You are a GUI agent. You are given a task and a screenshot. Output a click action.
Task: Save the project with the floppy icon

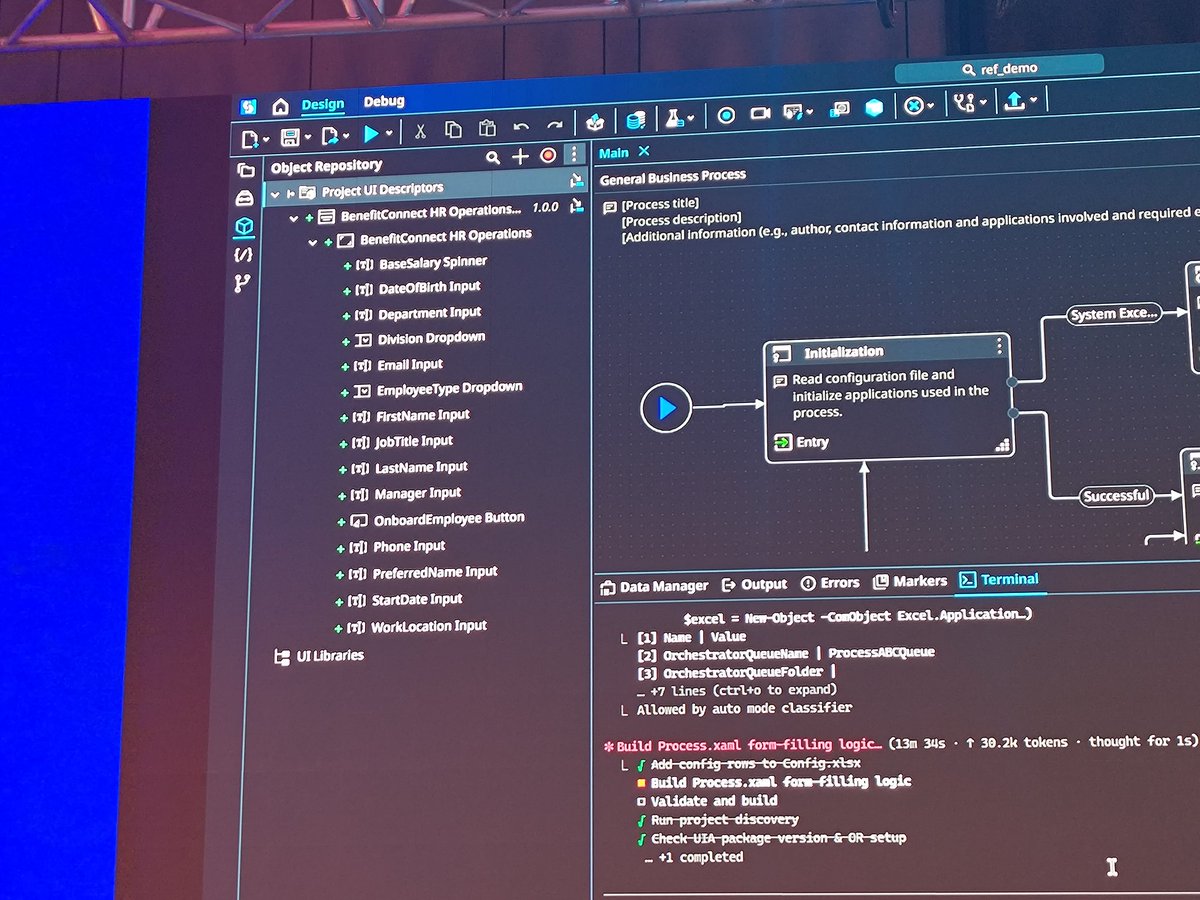pos(291,136)
